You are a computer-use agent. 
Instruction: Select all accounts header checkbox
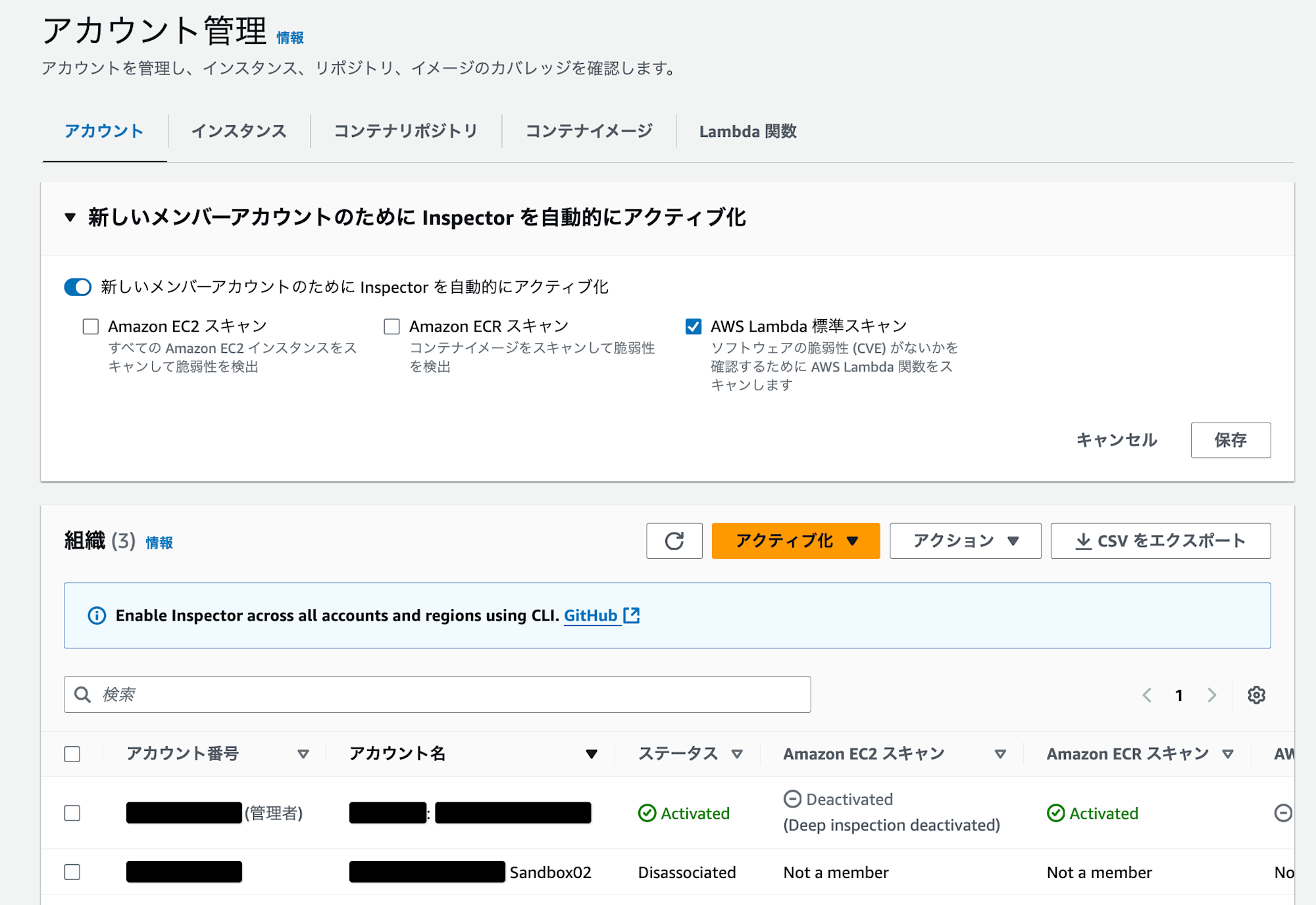(72, 754)
